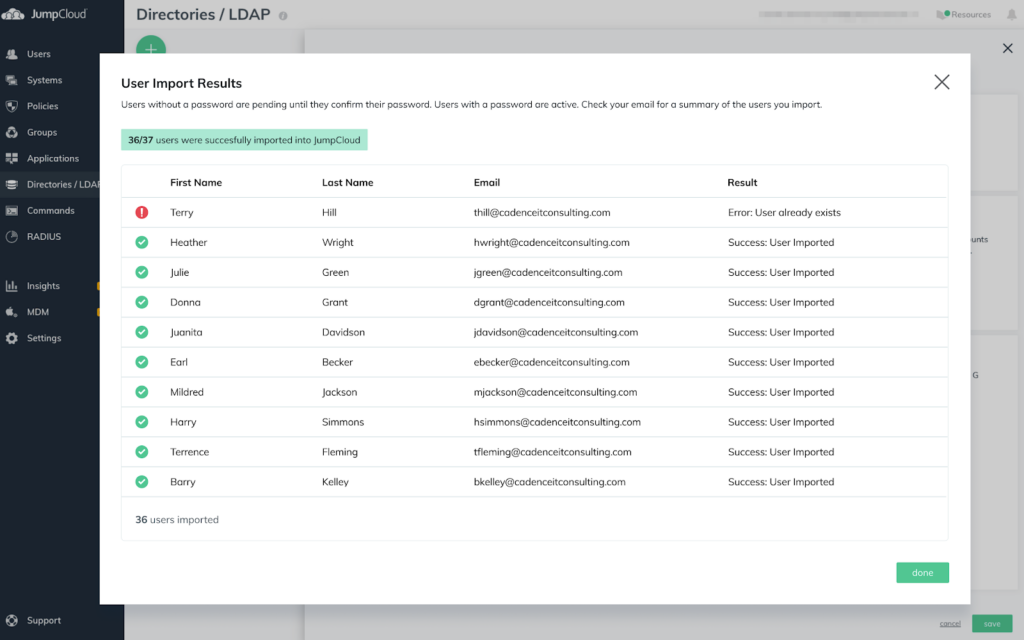This screenshot has height=640, width=1024.
Task: Open Systems in the sidebar
Action: (44, 80)
